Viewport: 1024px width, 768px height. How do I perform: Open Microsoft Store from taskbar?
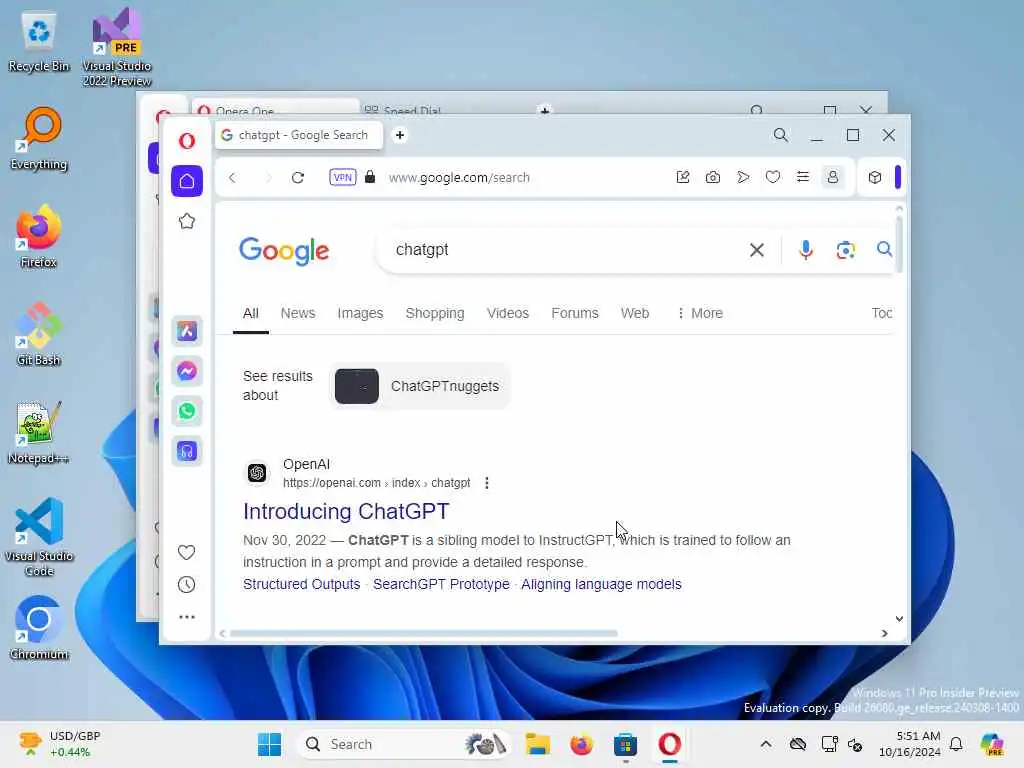coord(625,744)
